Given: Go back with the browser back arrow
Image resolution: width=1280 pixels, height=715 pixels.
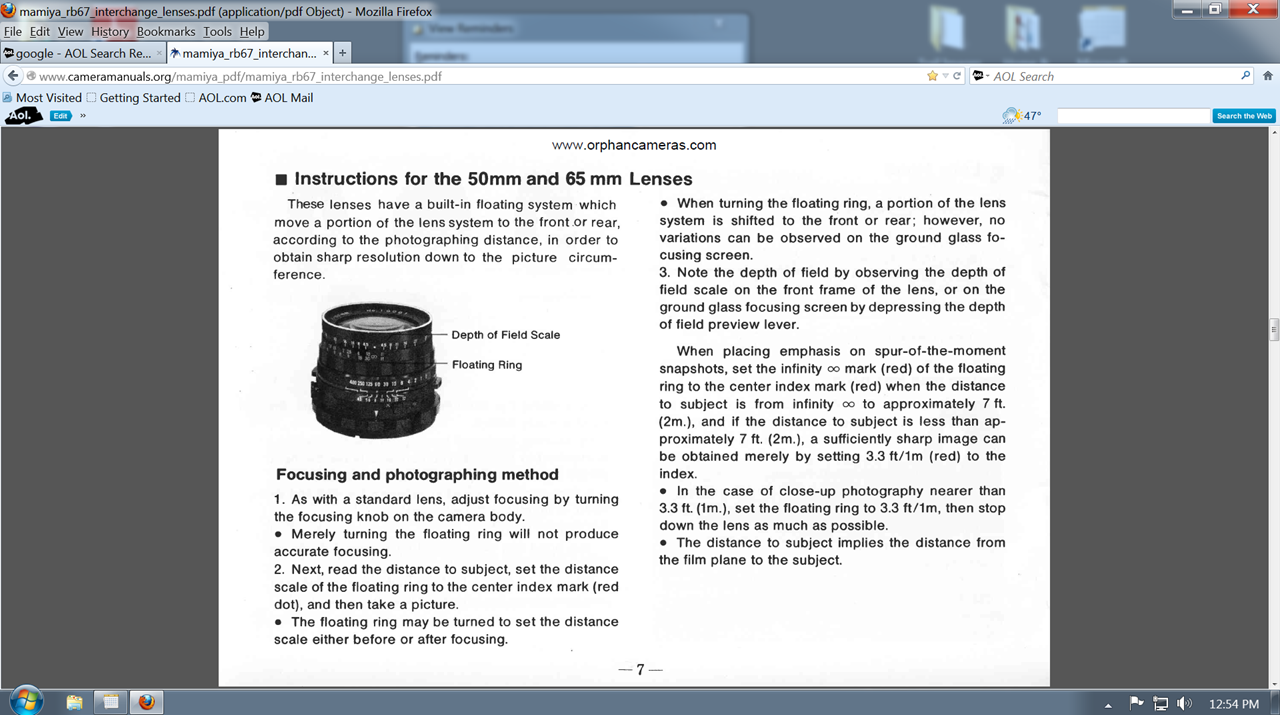Looking at the screenshot, I should 13,76.
